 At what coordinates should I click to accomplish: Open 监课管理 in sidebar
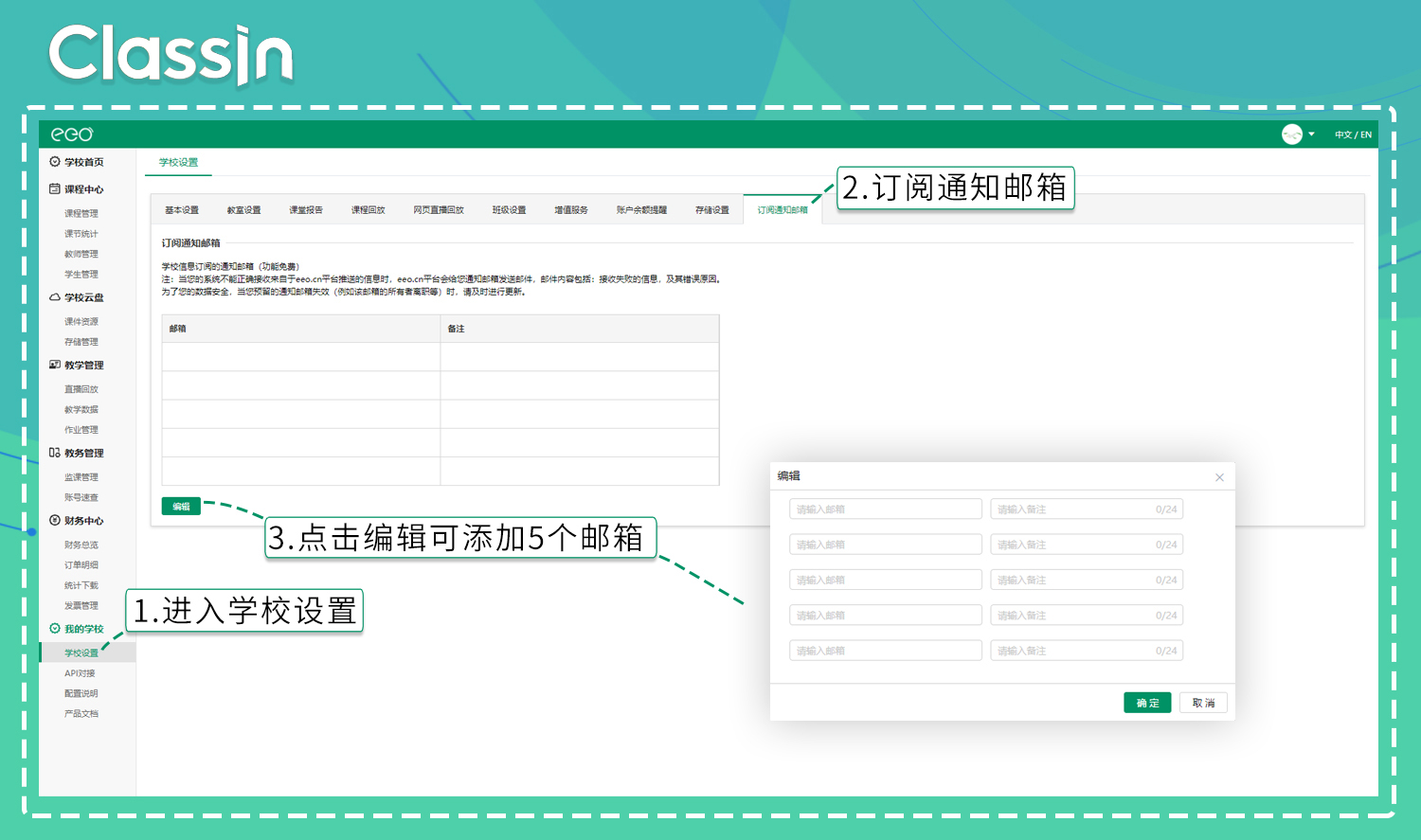[x=81, y=477]
